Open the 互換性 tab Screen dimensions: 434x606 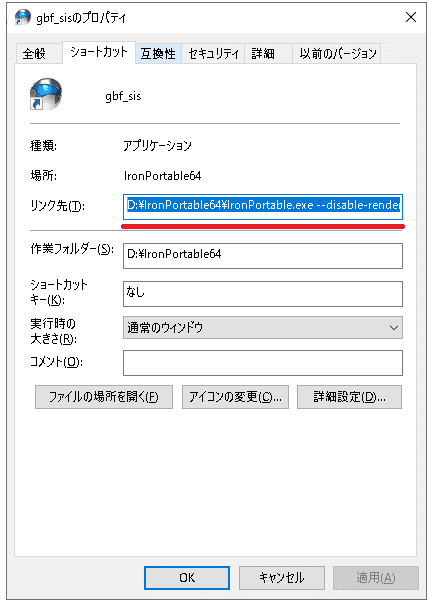(x=158, y=53)
